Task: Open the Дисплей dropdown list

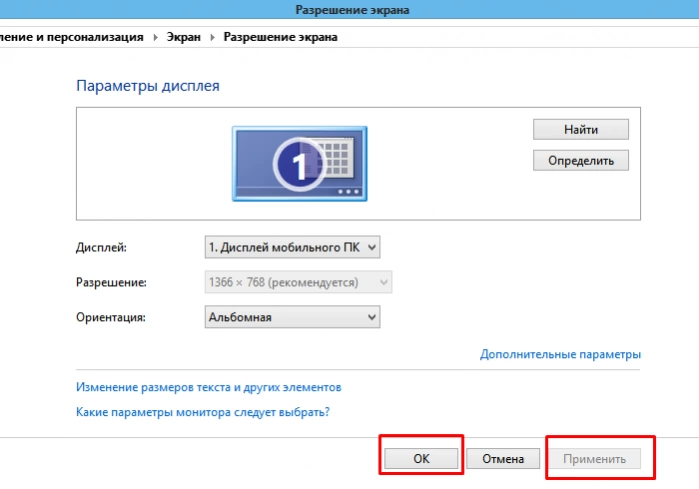Action: [292, 247]
